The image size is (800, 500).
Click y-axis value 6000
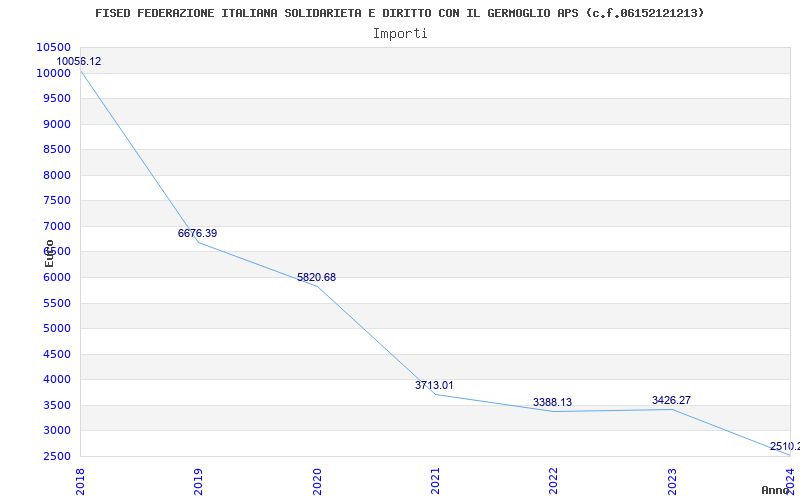pyautogui.click(x=57, y=278)
